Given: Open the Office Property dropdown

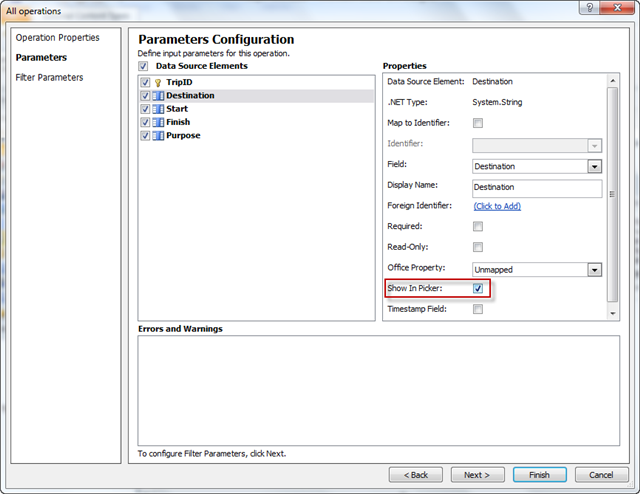Looking at the screenshot, I should click(594, 270).
